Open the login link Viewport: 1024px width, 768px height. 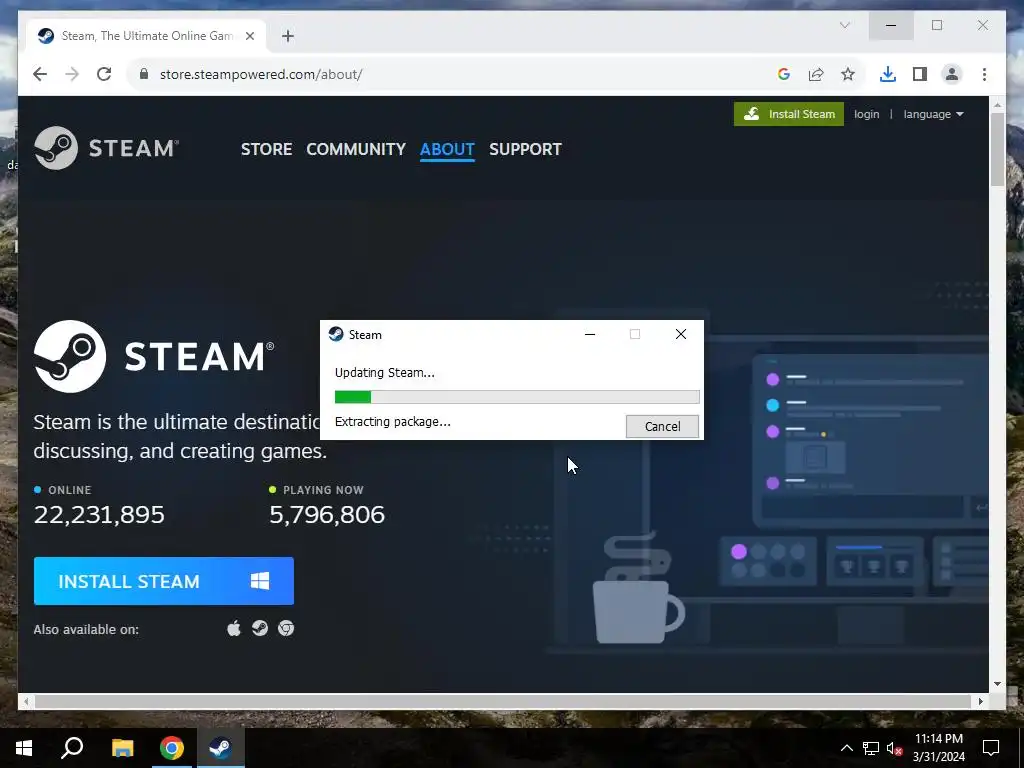867,114
